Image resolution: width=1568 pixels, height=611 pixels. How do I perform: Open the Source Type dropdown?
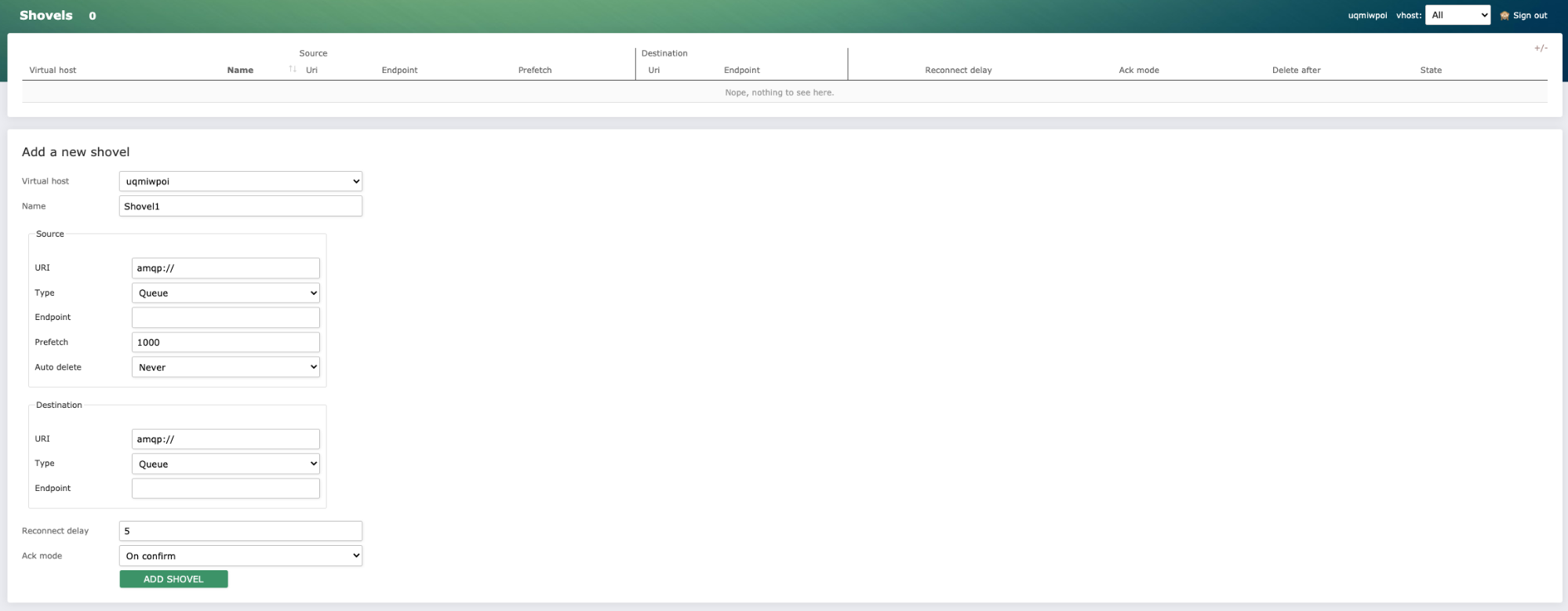(226, 293)
